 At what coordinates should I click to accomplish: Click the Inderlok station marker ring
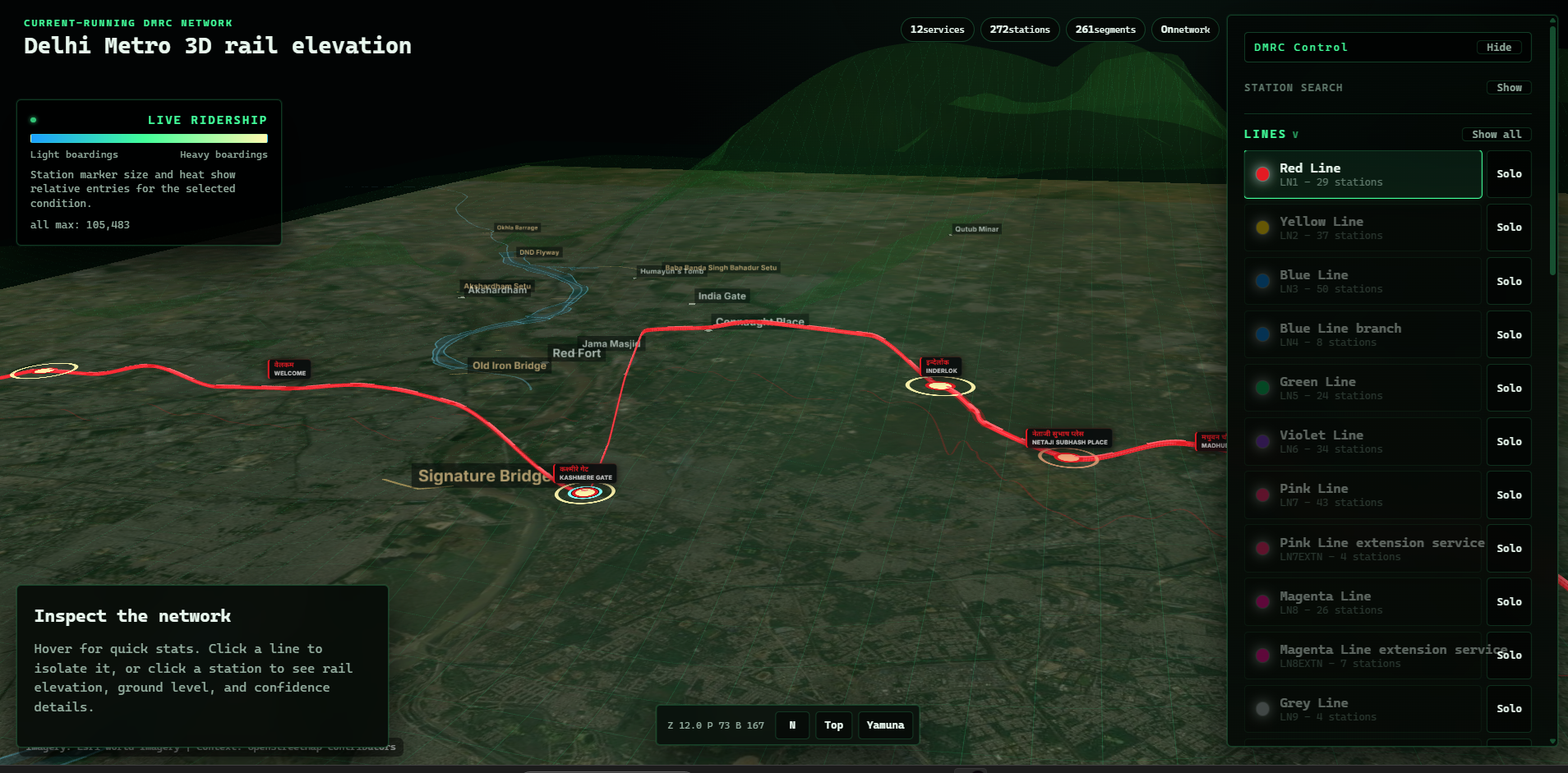pyautogui.click(x=940, y=386)
